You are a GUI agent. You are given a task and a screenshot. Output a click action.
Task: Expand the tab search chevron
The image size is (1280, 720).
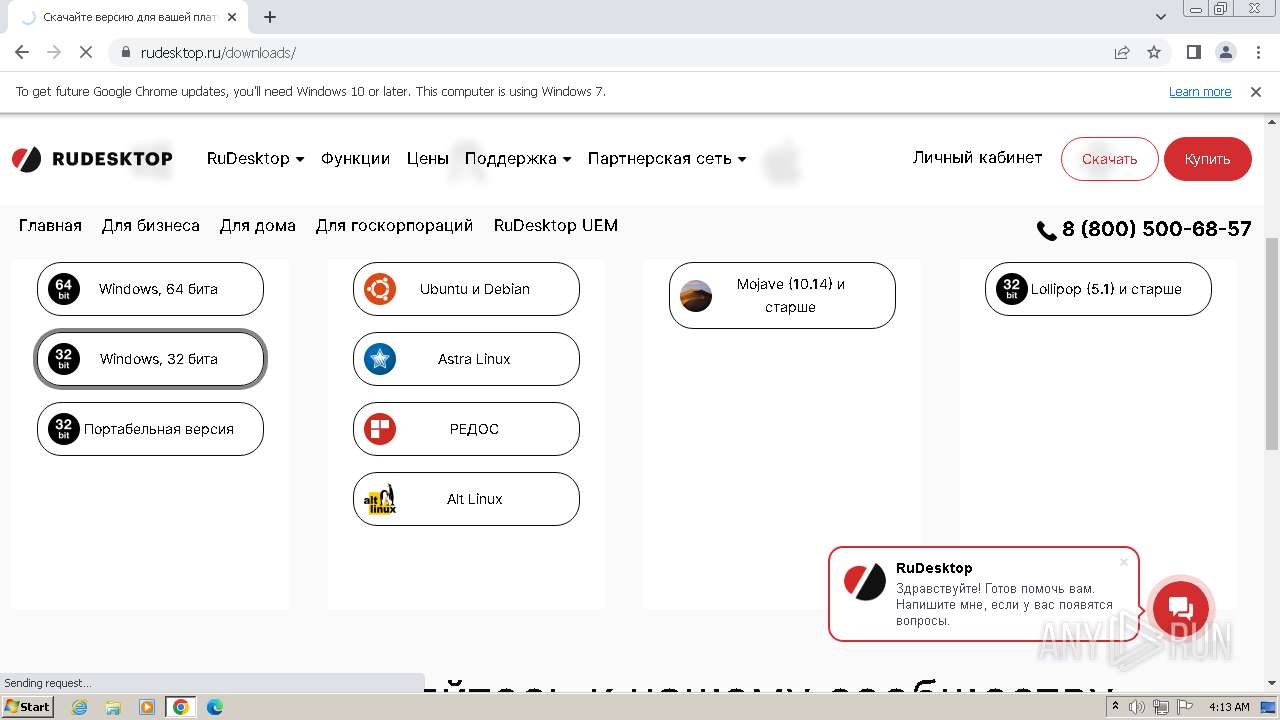[1161, 17]
